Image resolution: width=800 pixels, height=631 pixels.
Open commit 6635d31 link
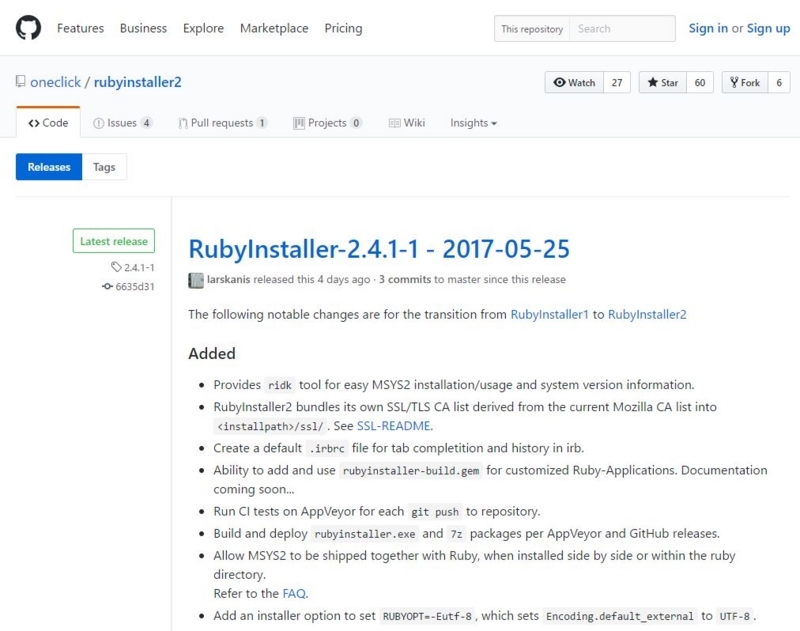pyautogui.click(x=129, y=286)
